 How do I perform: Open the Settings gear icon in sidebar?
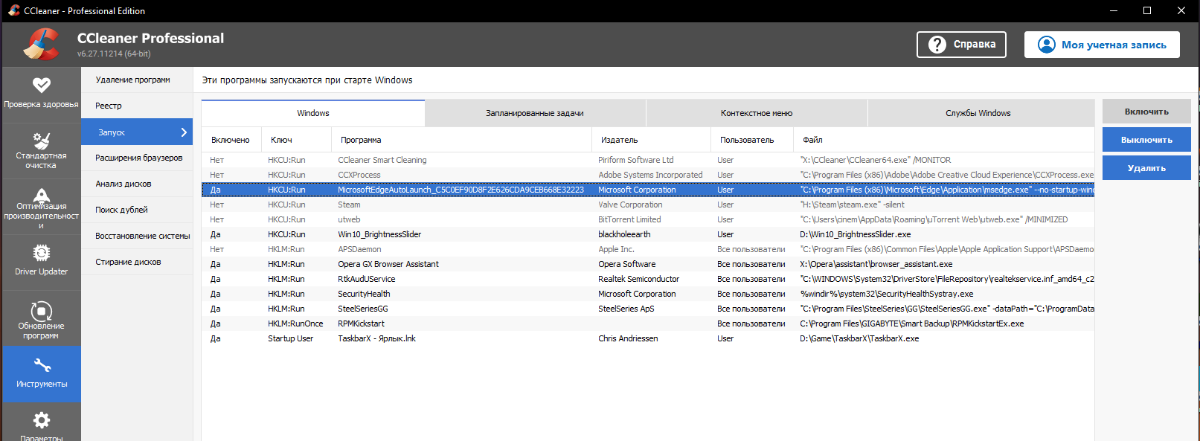coord(40,420)
